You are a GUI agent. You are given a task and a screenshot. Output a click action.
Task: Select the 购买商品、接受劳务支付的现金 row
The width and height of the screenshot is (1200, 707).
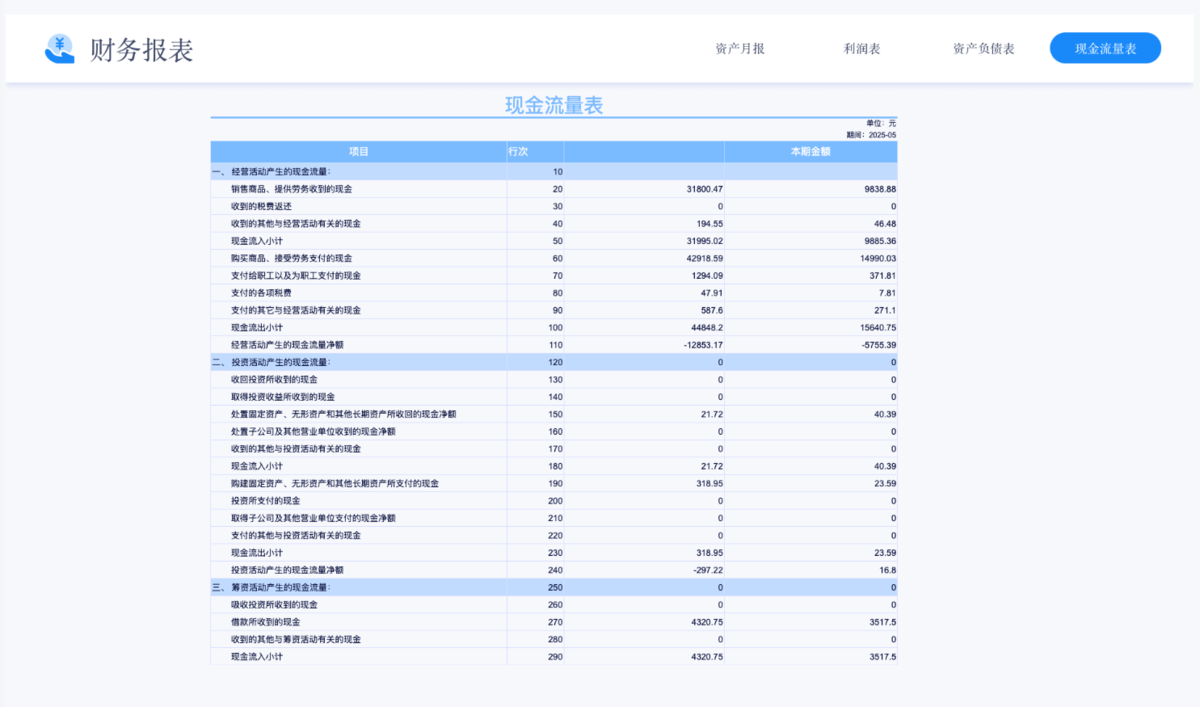pos(295,257)
